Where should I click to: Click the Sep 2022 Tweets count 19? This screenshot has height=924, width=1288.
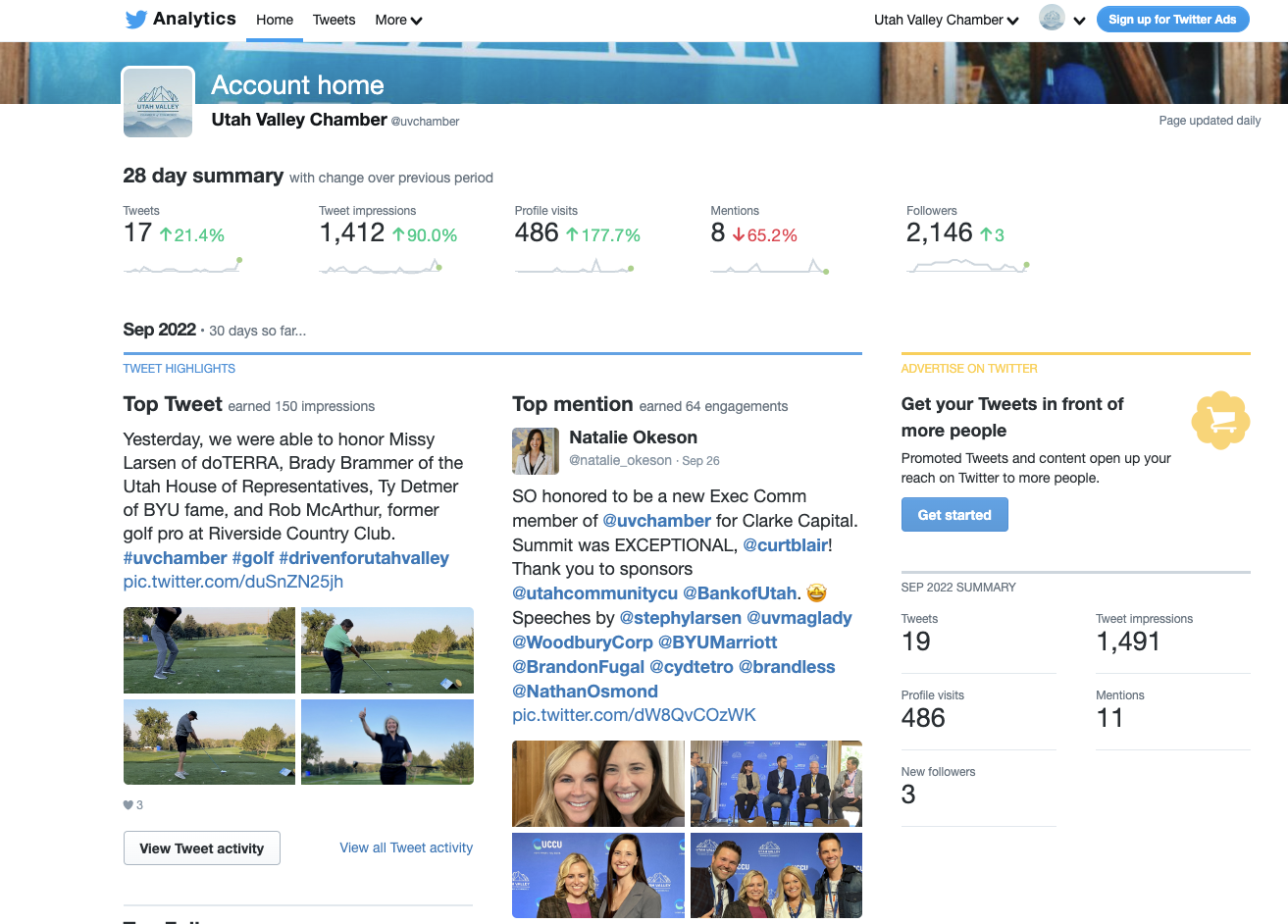coord(915,642)
